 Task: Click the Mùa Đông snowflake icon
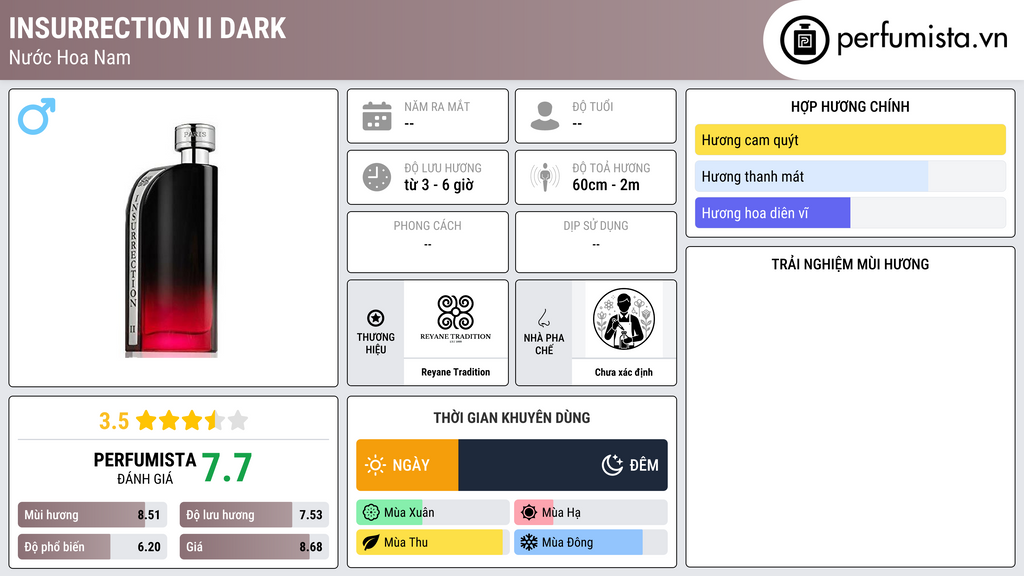(x=528, y=542)
